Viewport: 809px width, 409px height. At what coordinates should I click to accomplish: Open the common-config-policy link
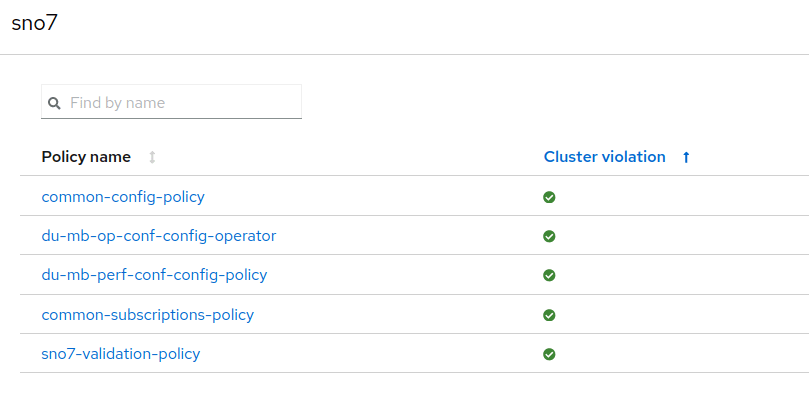(x=123, y=197)
